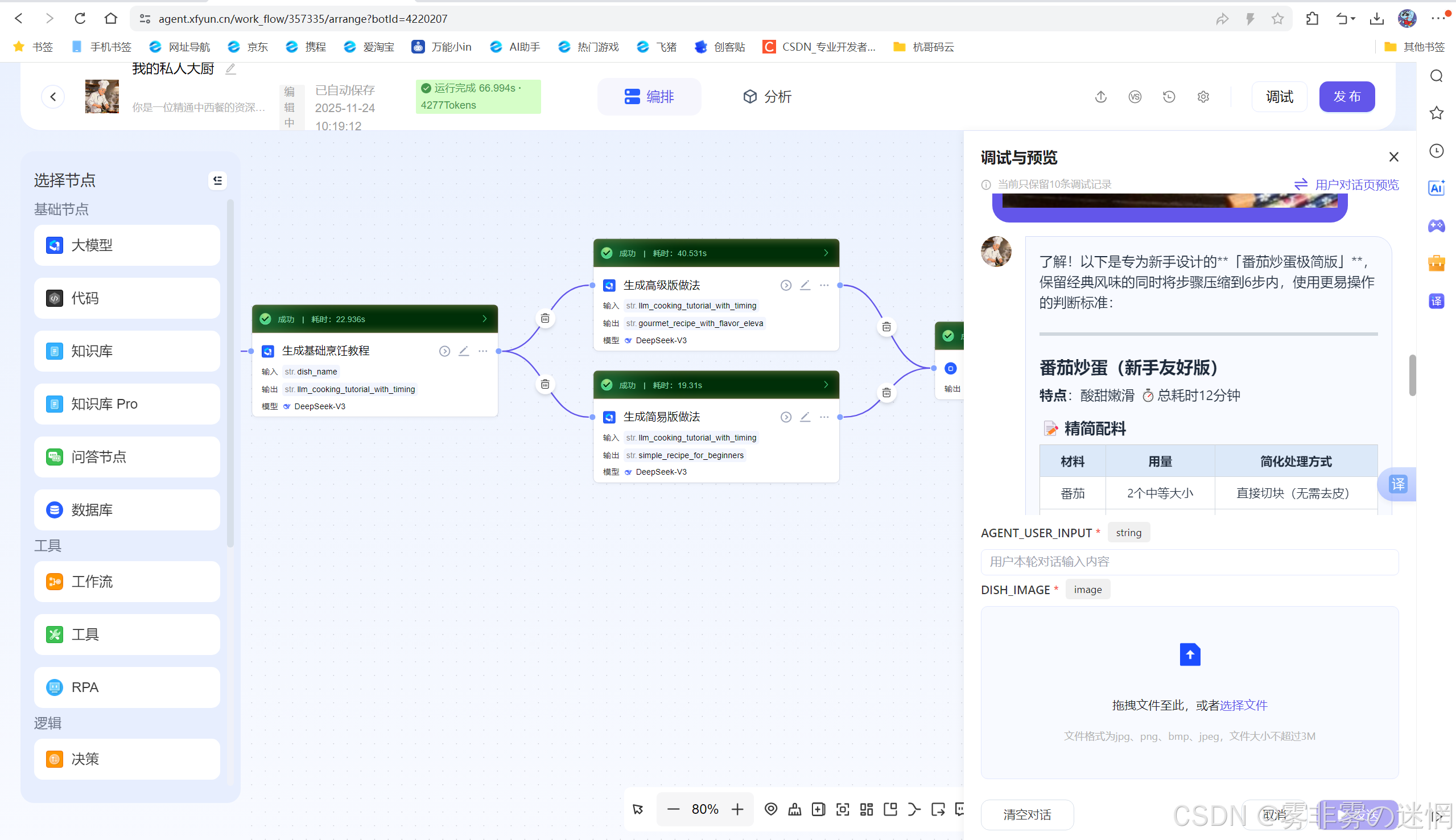Switch to the 分析 tab
This screenshot has height=840, width=1456.
pos(767,97)
